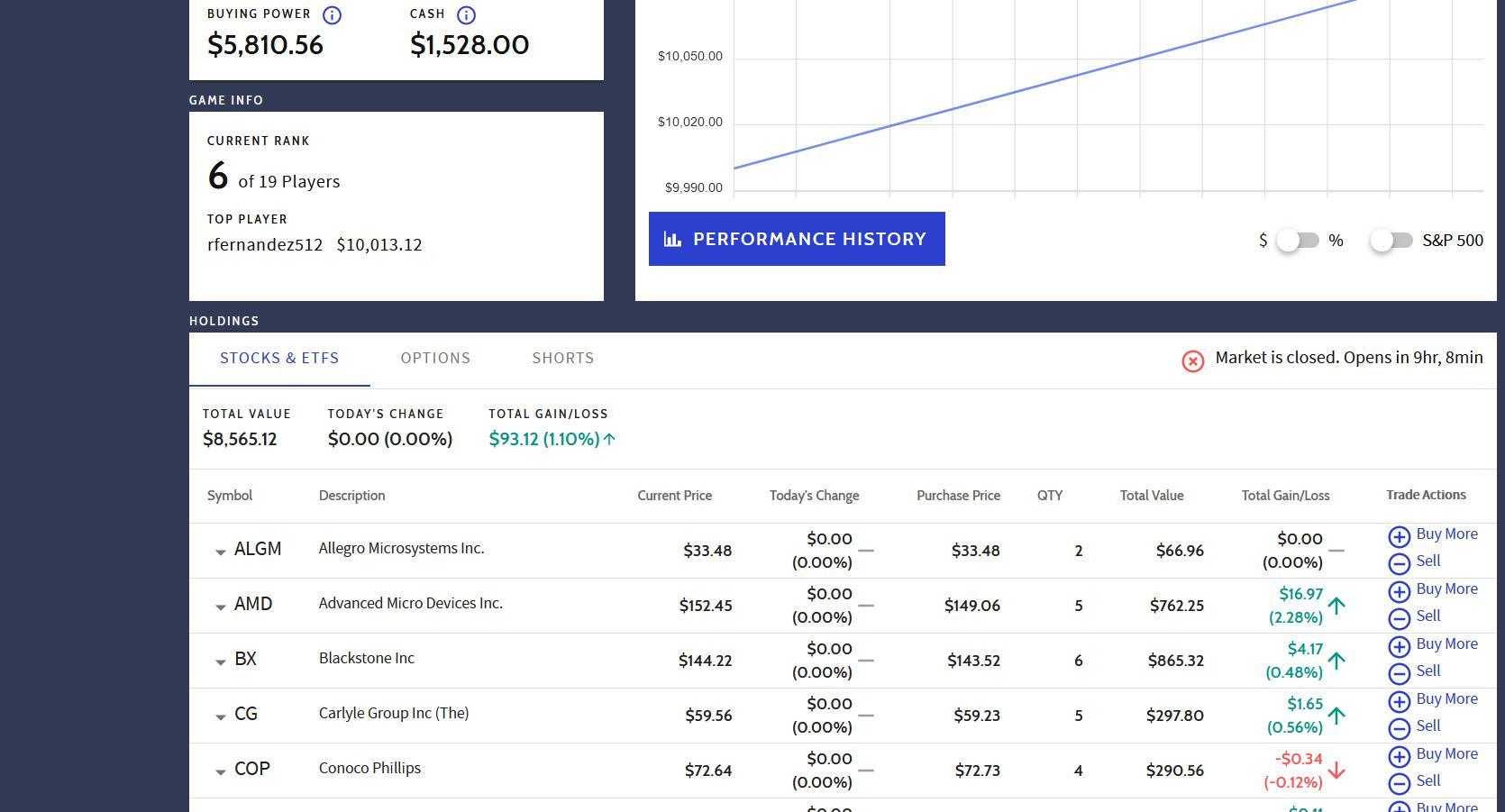Click the Conoco Phillips description
Screen dimensions: 1505x812
point(370,769)
